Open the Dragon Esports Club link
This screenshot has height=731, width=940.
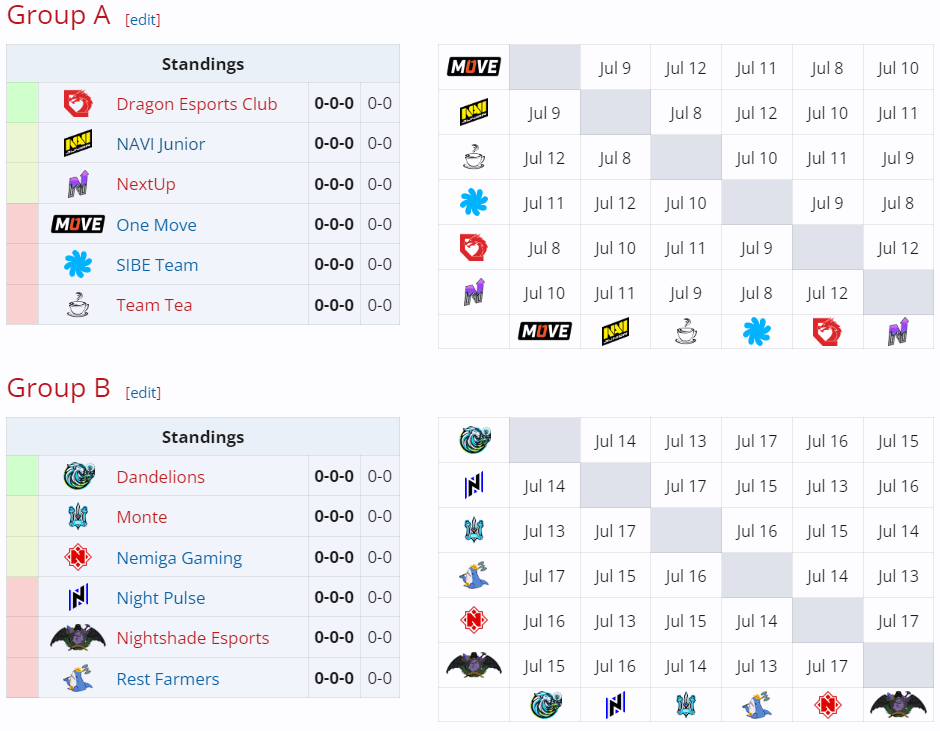pyautogui.click(x=197, y=104)
